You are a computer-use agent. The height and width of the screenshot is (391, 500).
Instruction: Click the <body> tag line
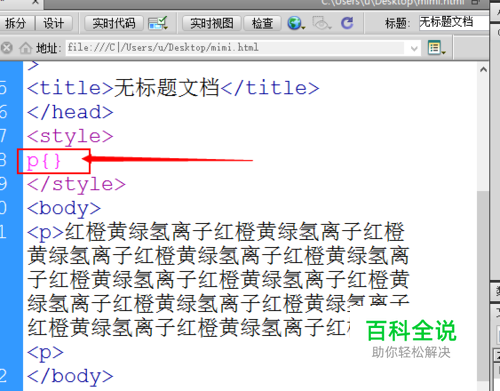[64, 208]
